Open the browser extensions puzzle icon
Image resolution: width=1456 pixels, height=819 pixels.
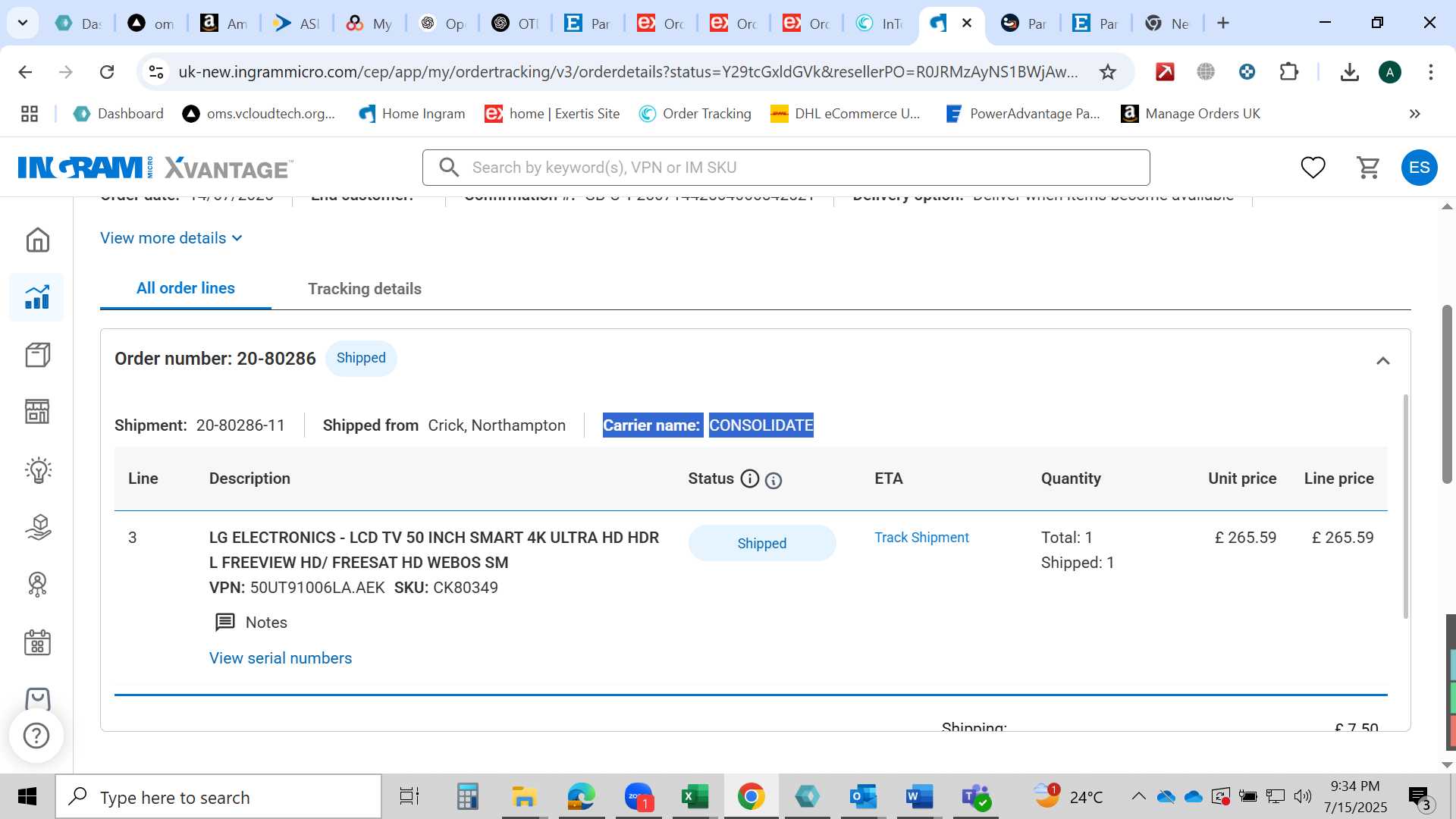pos(1288,72)
